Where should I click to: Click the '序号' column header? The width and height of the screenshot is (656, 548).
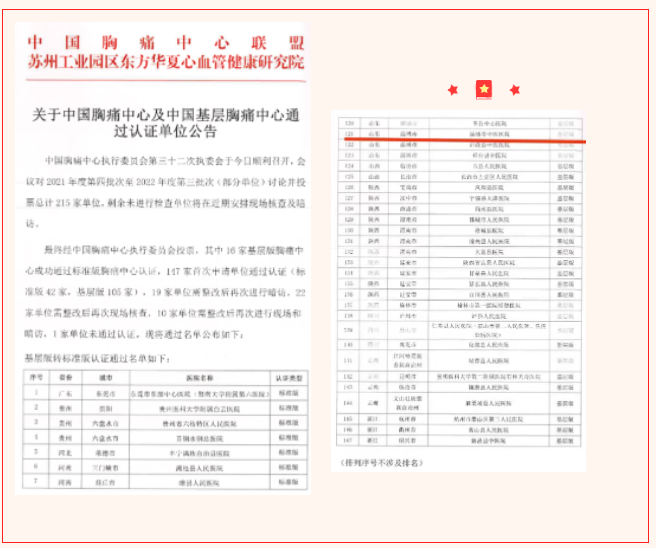pyautogui.click(x=36, y=377)
